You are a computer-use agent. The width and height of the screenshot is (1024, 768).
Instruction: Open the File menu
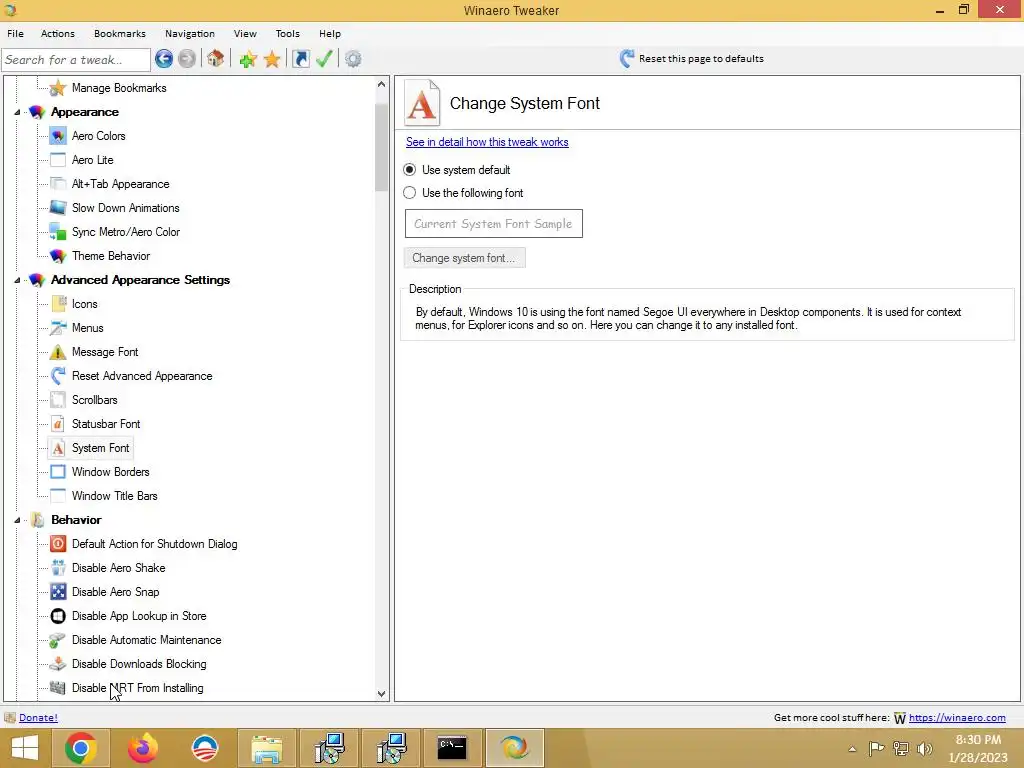point(16,33)
